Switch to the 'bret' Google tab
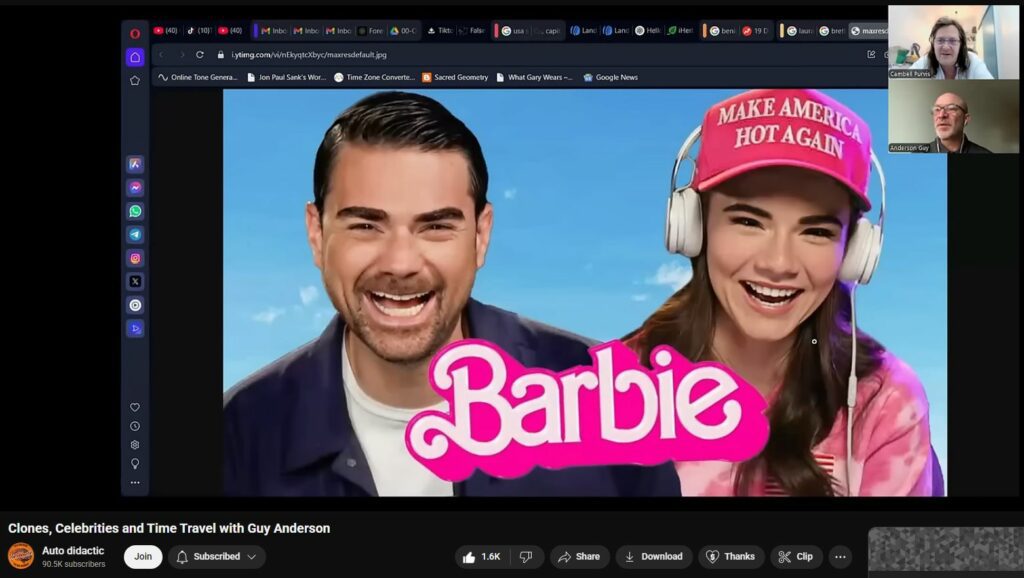The width and height of the screenshot is (1024, 578). point(832,31)
